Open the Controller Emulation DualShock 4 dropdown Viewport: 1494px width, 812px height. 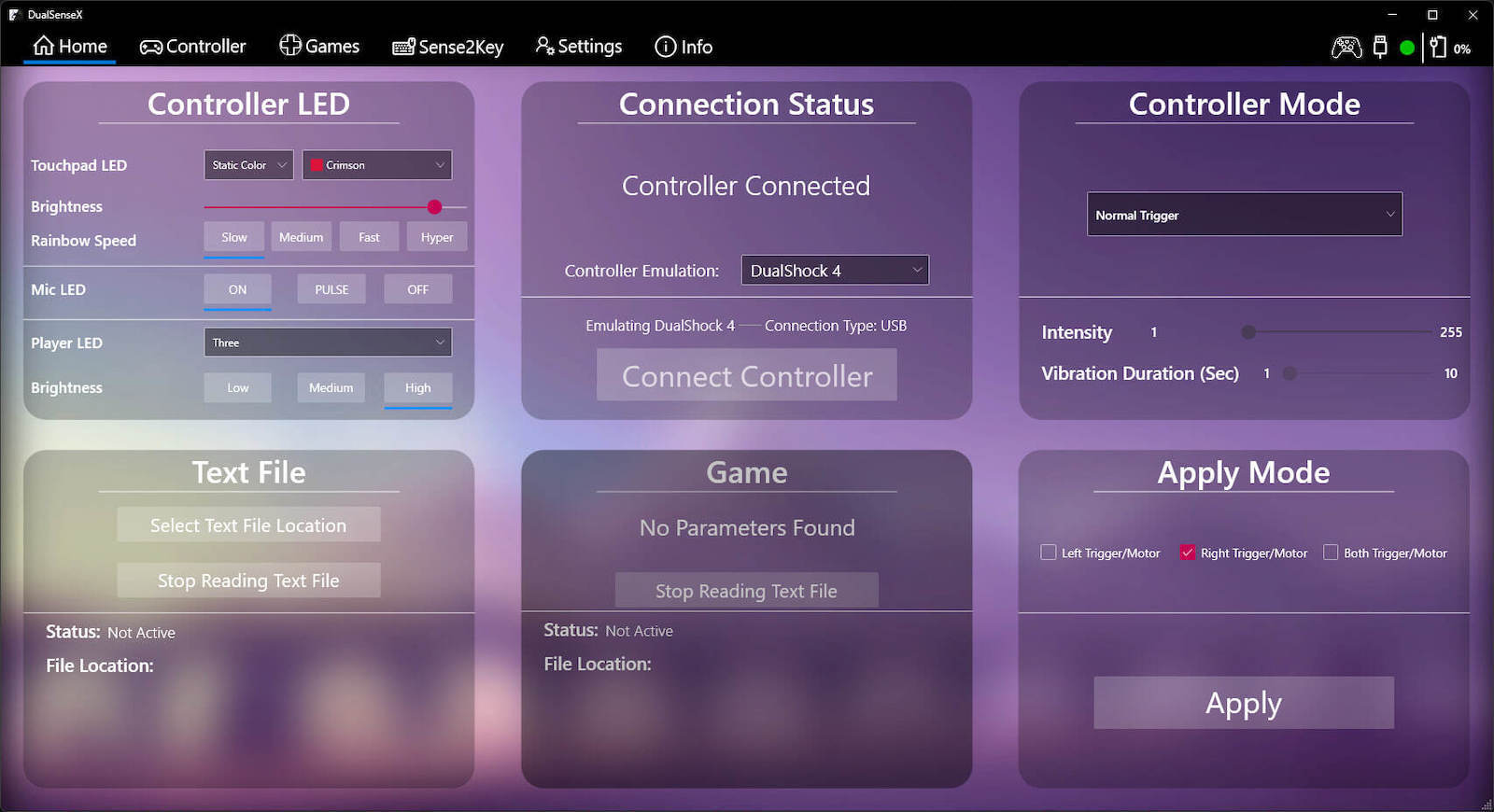[835, 271]
